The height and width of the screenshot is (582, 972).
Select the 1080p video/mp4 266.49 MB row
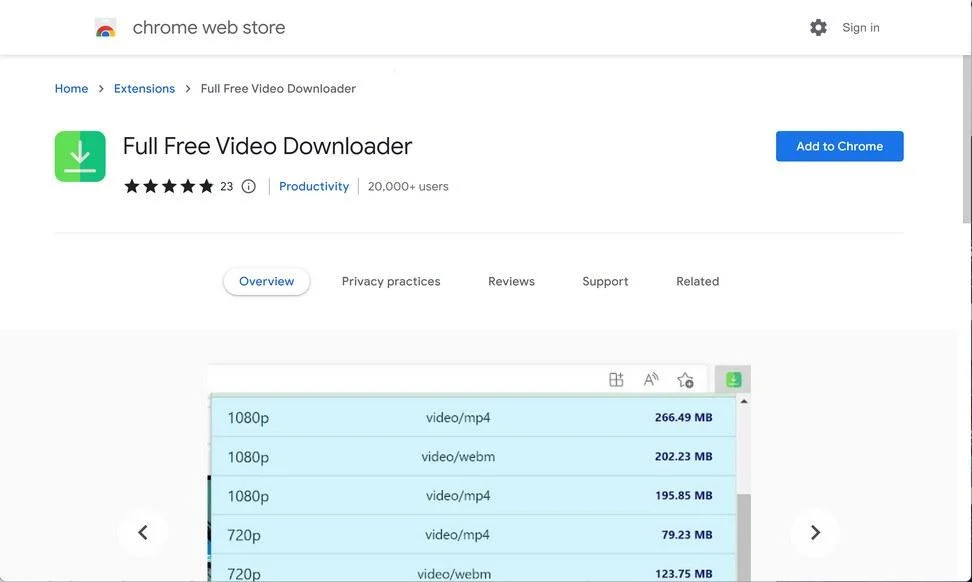474,417
